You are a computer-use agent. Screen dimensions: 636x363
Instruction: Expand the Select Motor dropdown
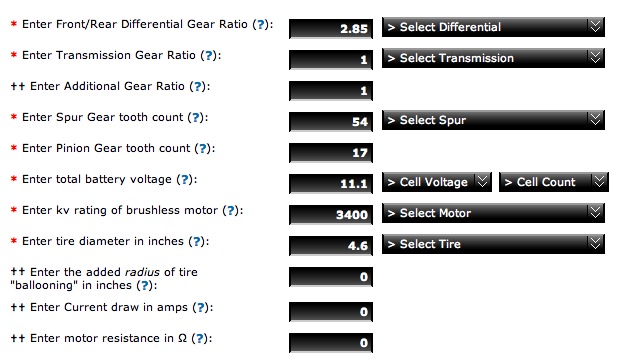[493, 213]
